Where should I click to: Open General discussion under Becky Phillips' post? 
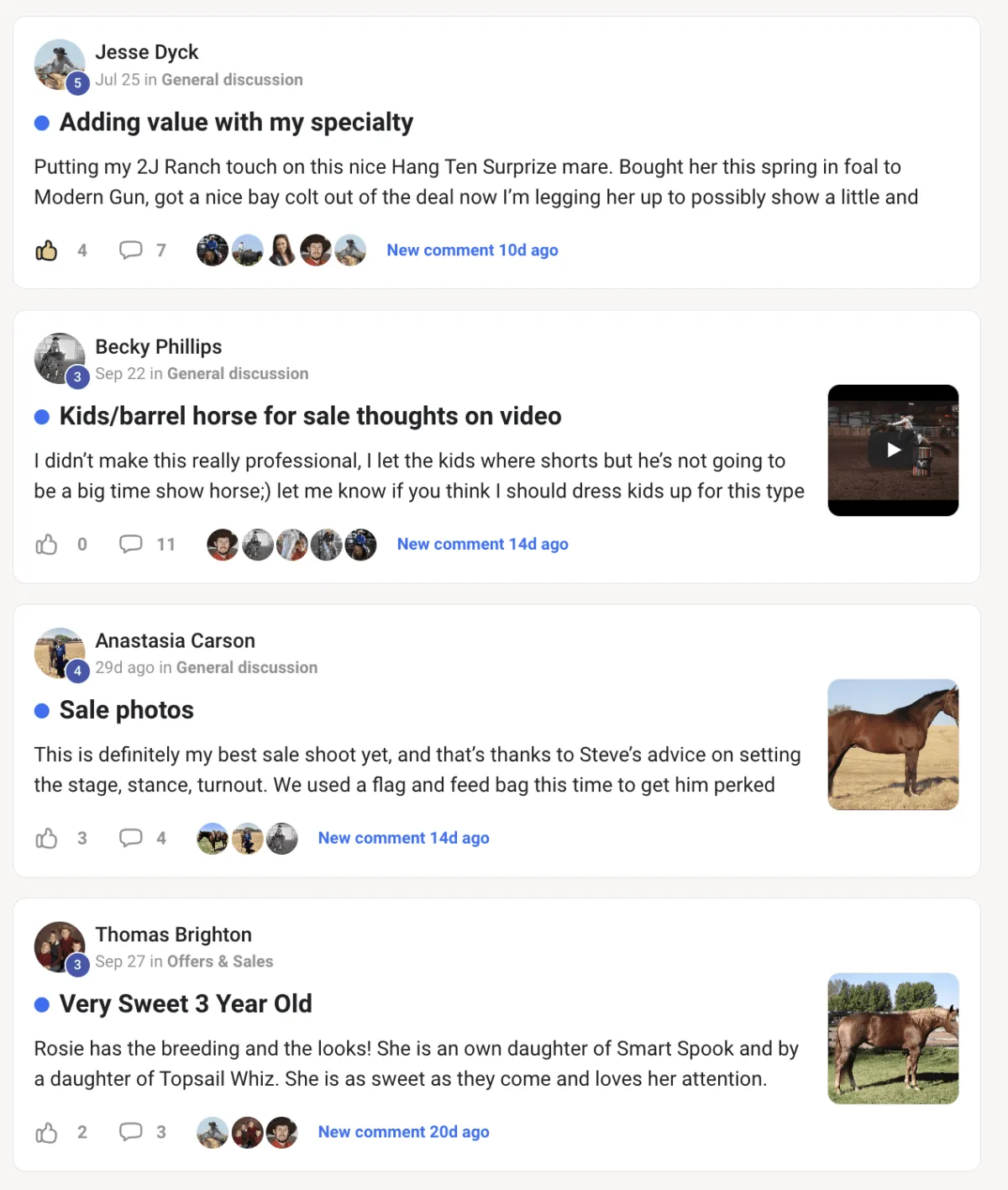(x=238, y=373)
